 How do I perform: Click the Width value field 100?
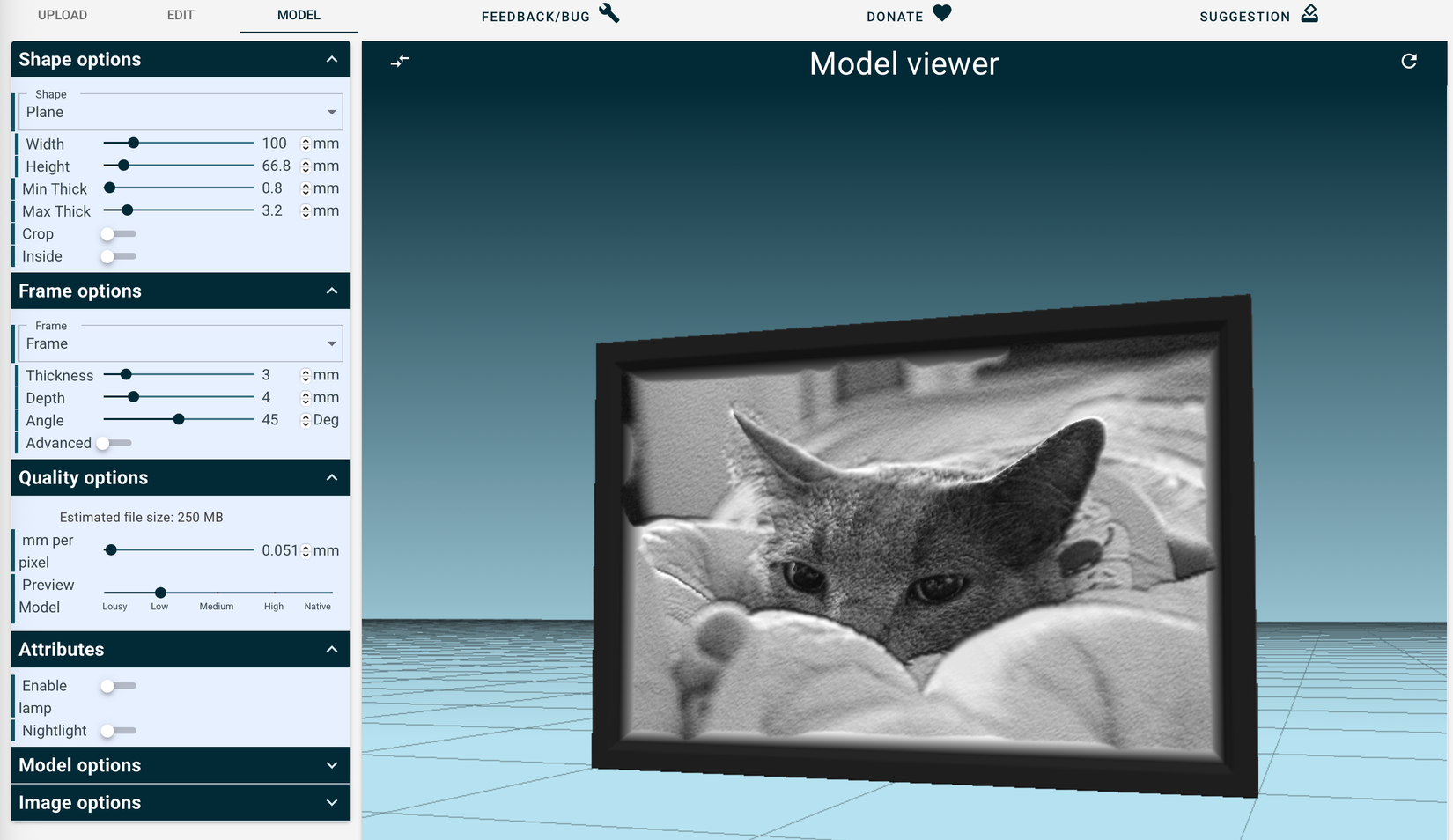point(280,144)
